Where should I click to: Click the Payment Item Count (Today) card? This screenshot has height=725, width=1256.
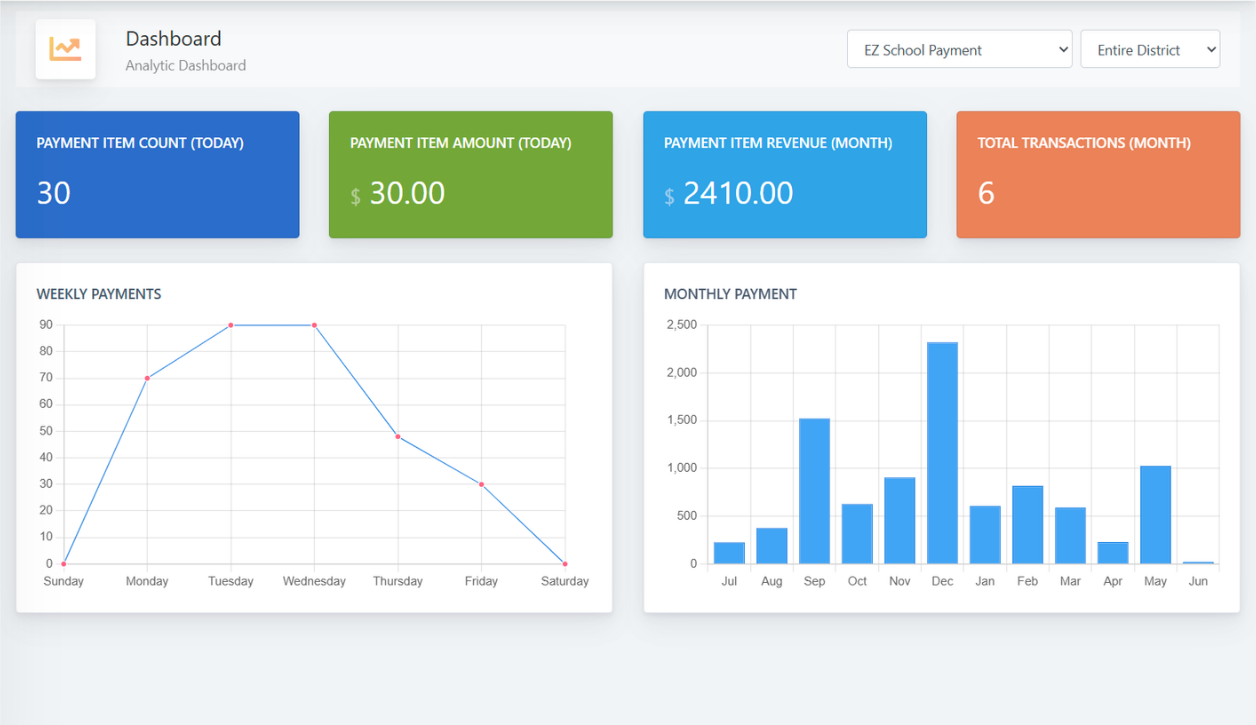coord(157,174)
